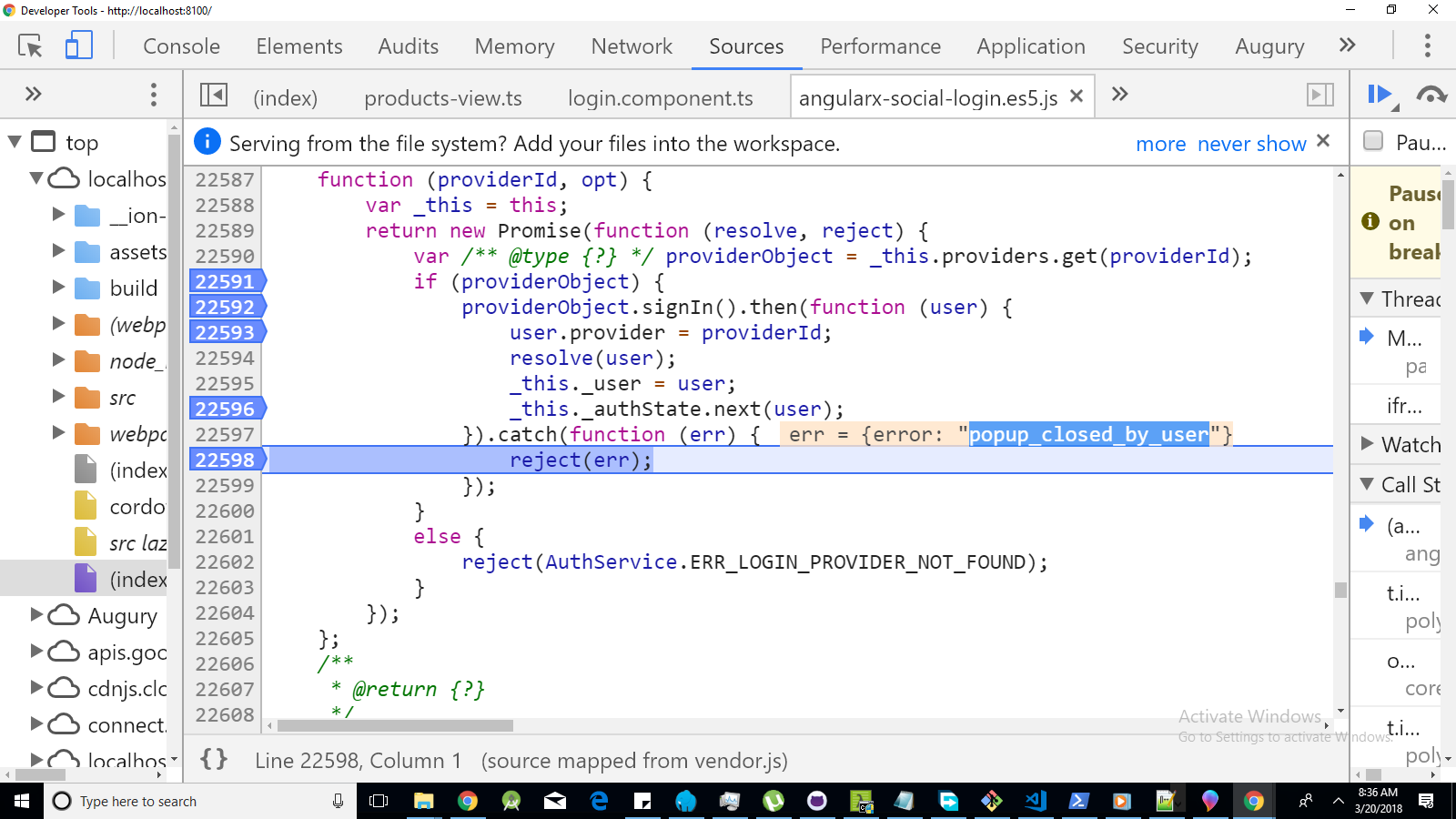Image resolution: width=1456 pixels, height=819 pixels.
Task: Enable Pause on exceptions checkbox
Action: click(1372, 141)
